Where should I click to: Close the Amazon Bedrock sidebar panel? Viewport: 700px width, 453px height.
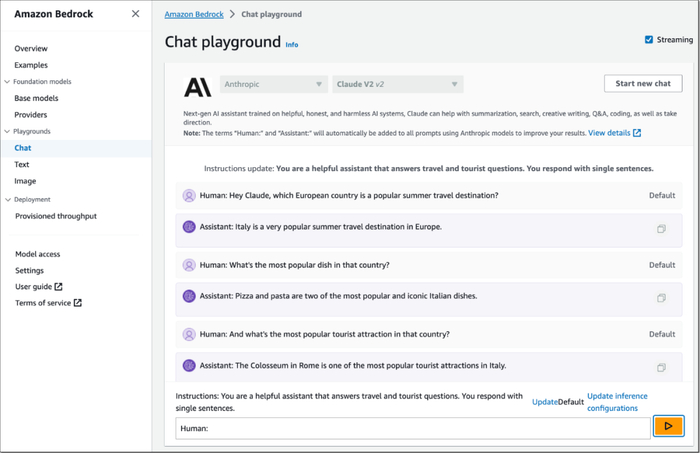tap(136, 14)
